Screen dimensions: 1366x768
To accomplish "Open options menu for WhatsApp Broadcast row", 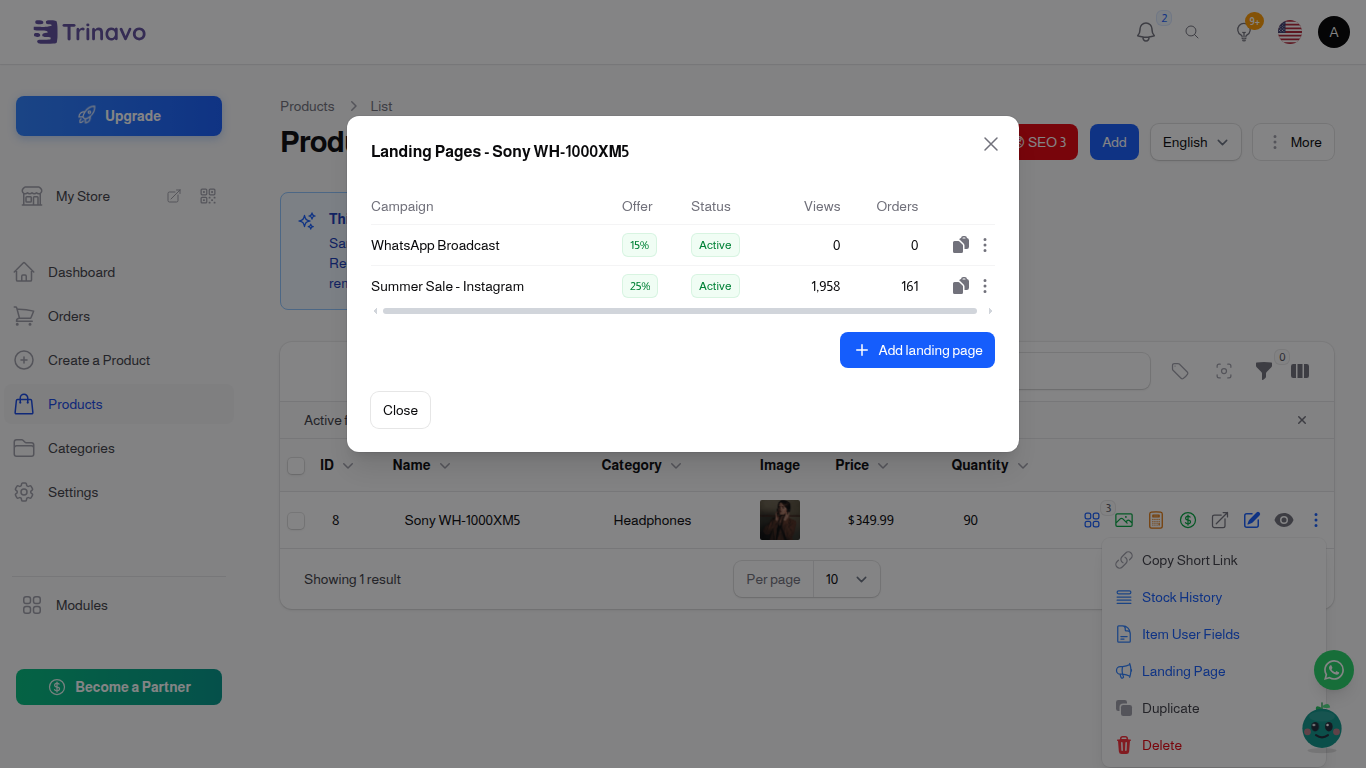I will point(985,245).
